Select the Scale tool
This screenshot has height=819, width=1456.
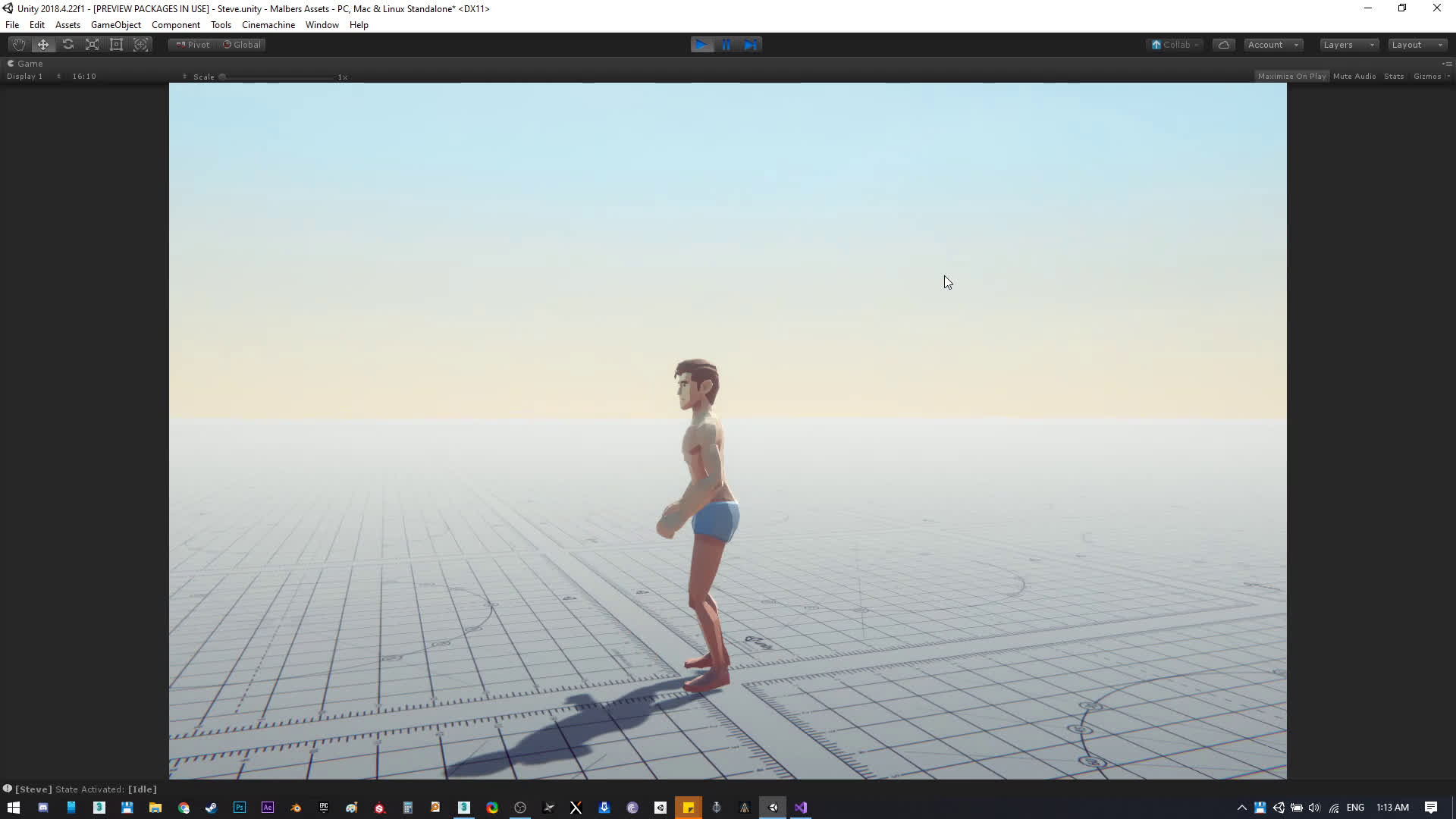click(x=93, y=45)
